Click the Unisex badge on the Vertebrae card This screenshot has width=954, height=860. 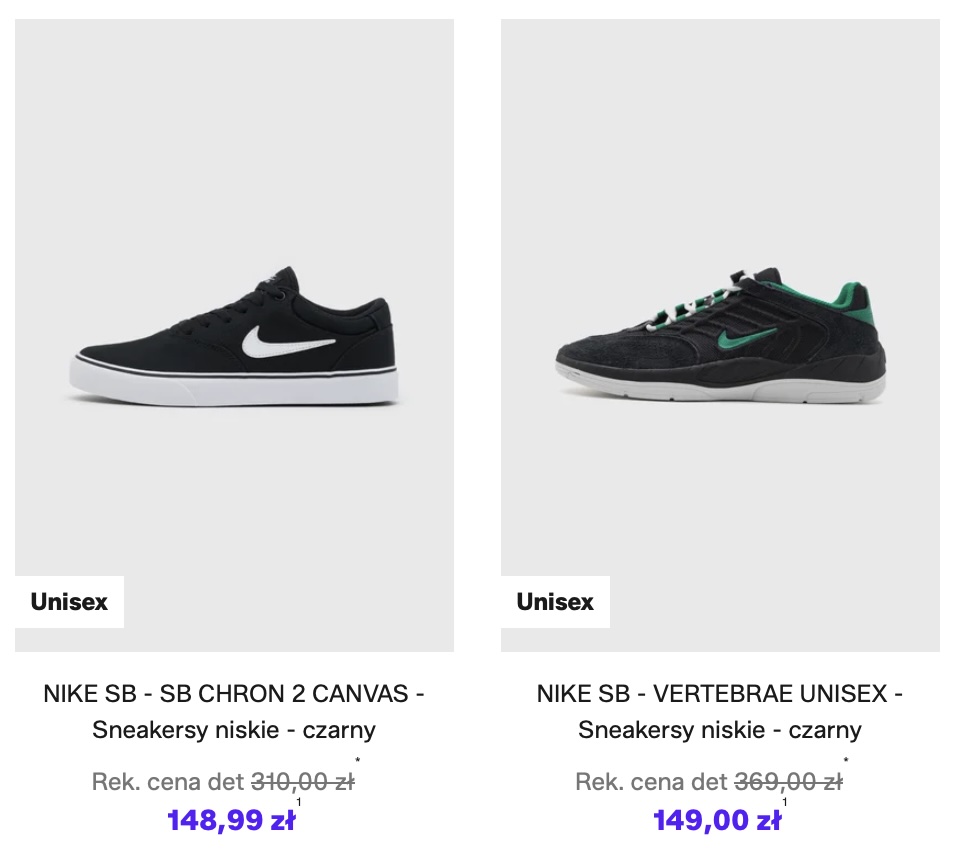coord(555,602)
